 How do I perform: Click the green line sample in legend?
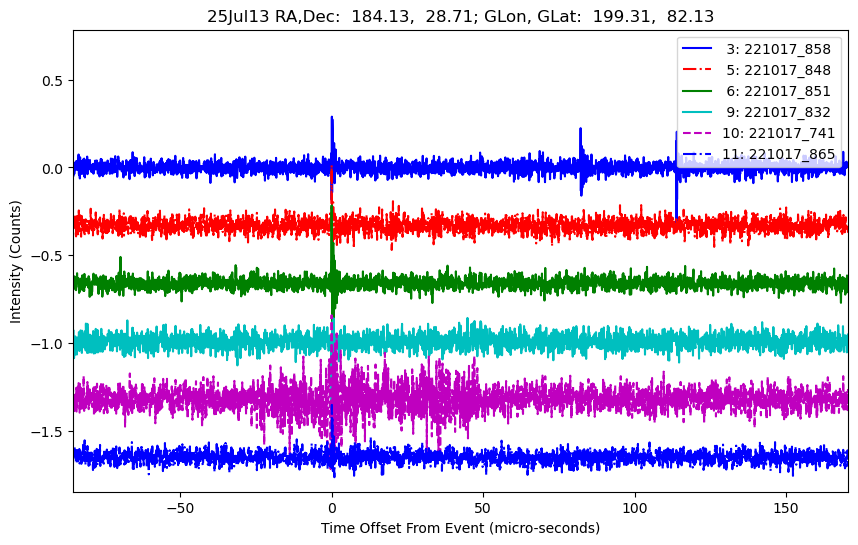[x=698, y=91]
